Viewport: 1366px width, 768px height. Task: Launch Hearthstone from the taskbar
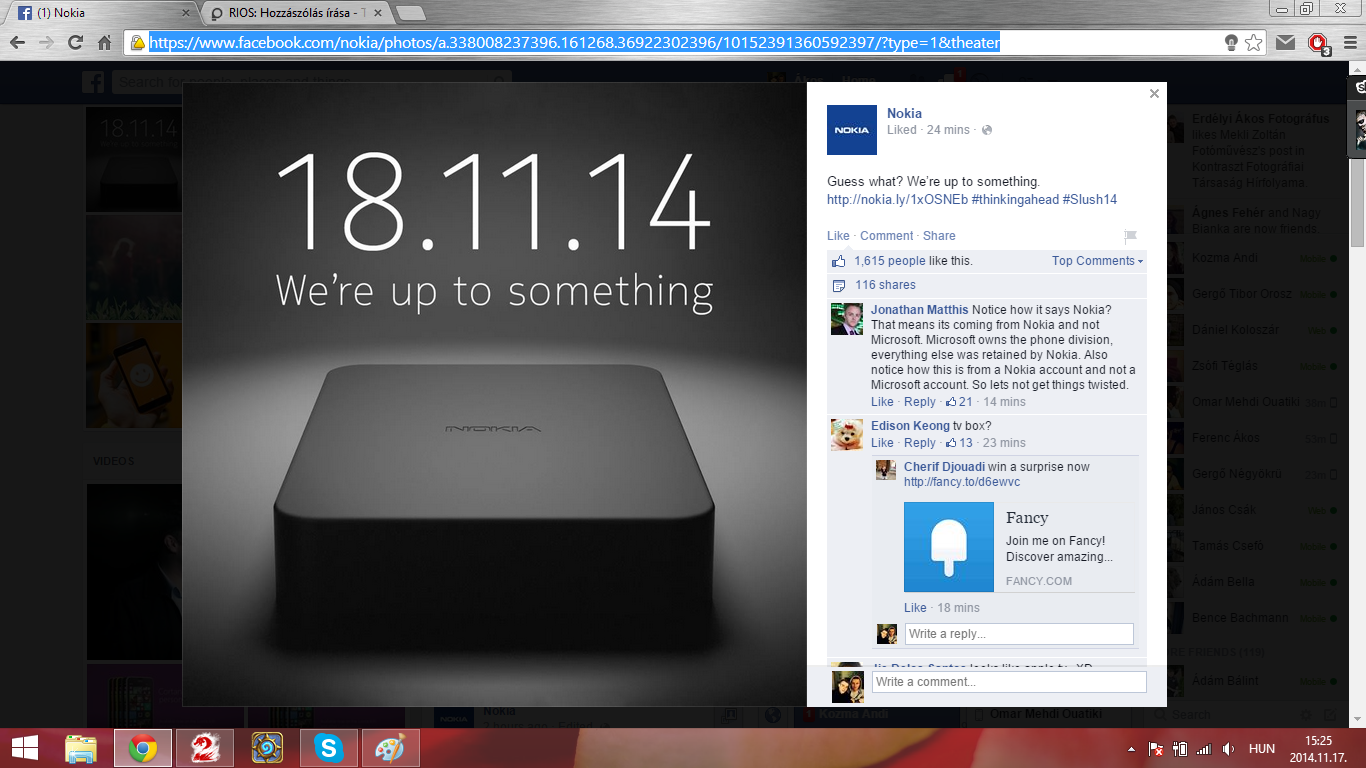pos(267,748)
